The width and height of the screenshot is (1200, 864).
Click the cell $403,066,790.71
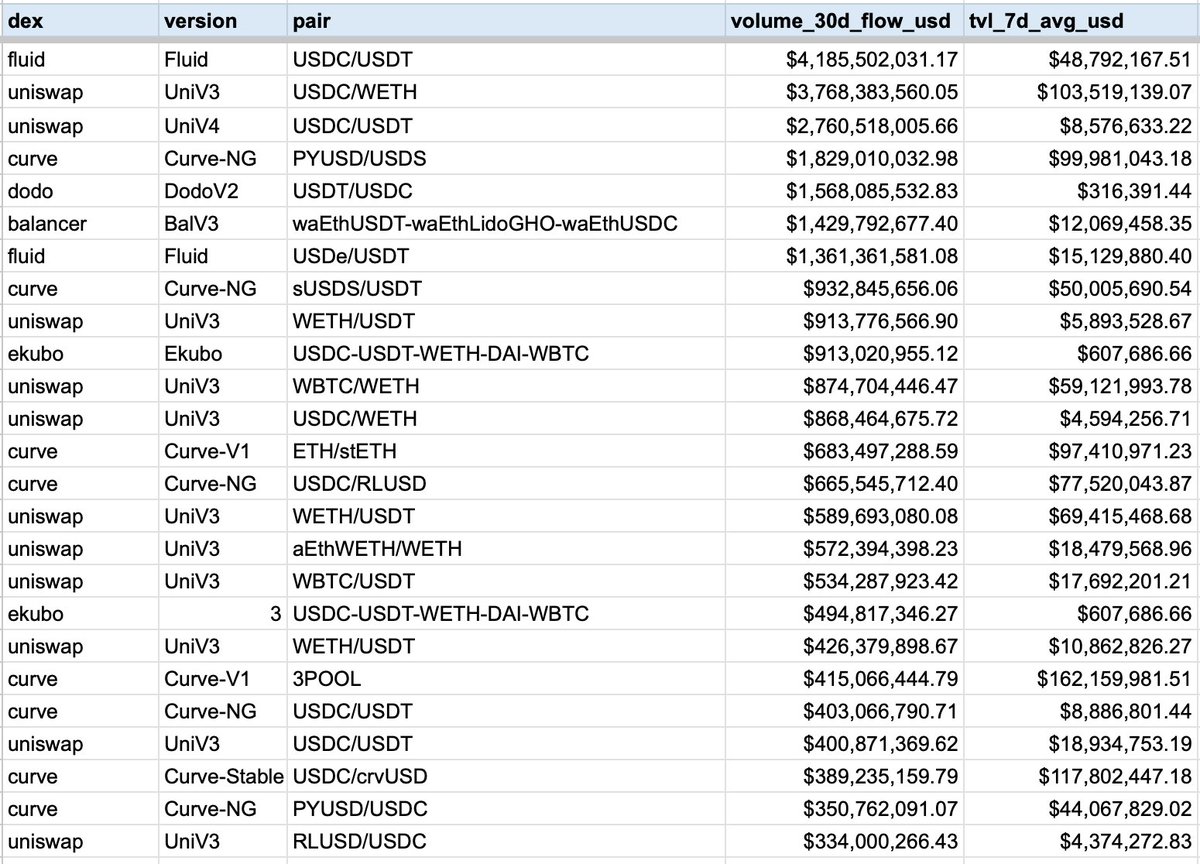click(846, 711)
